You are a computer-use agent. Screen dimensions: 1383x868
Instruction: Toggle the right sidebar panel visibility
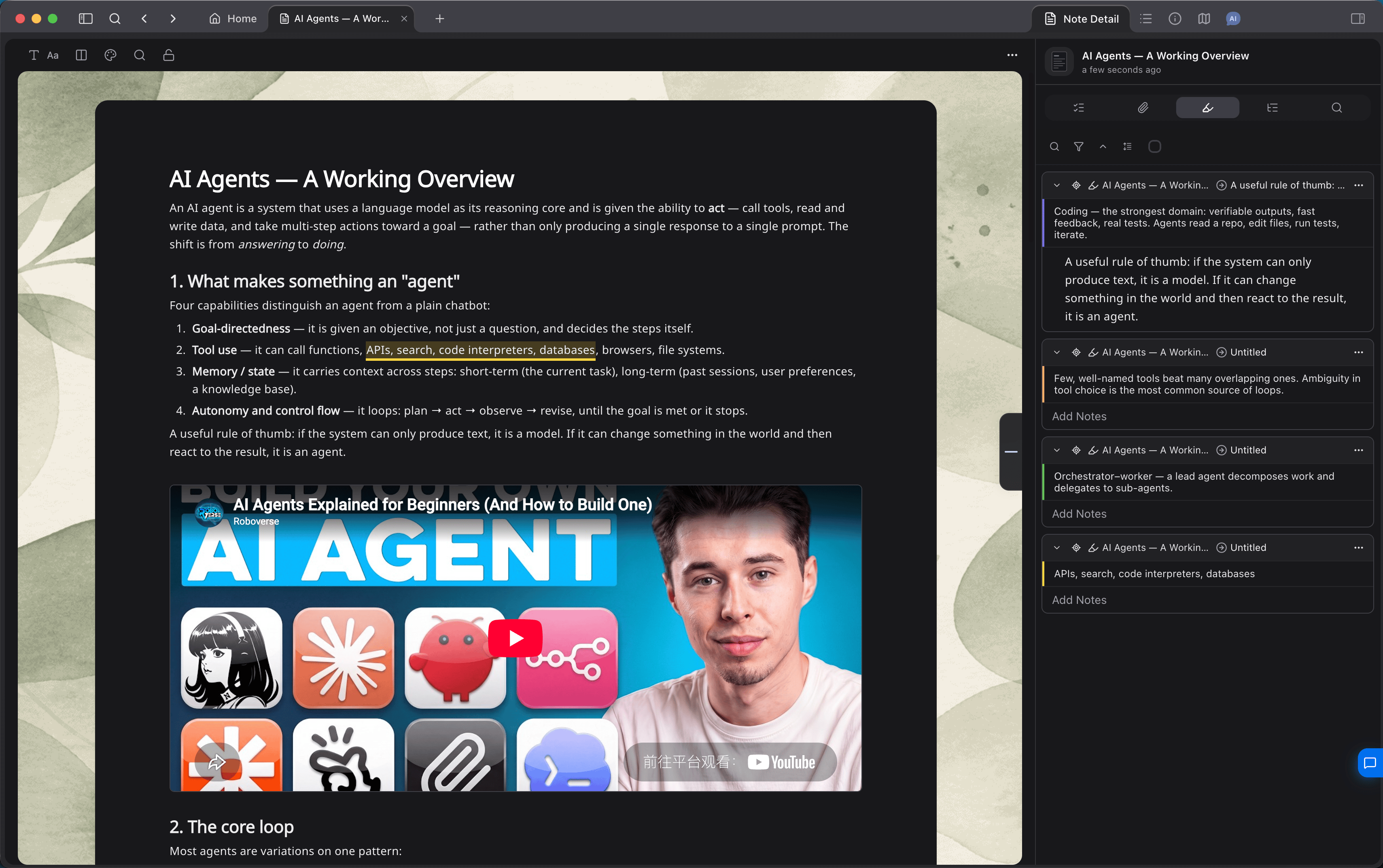point(1358,19)
